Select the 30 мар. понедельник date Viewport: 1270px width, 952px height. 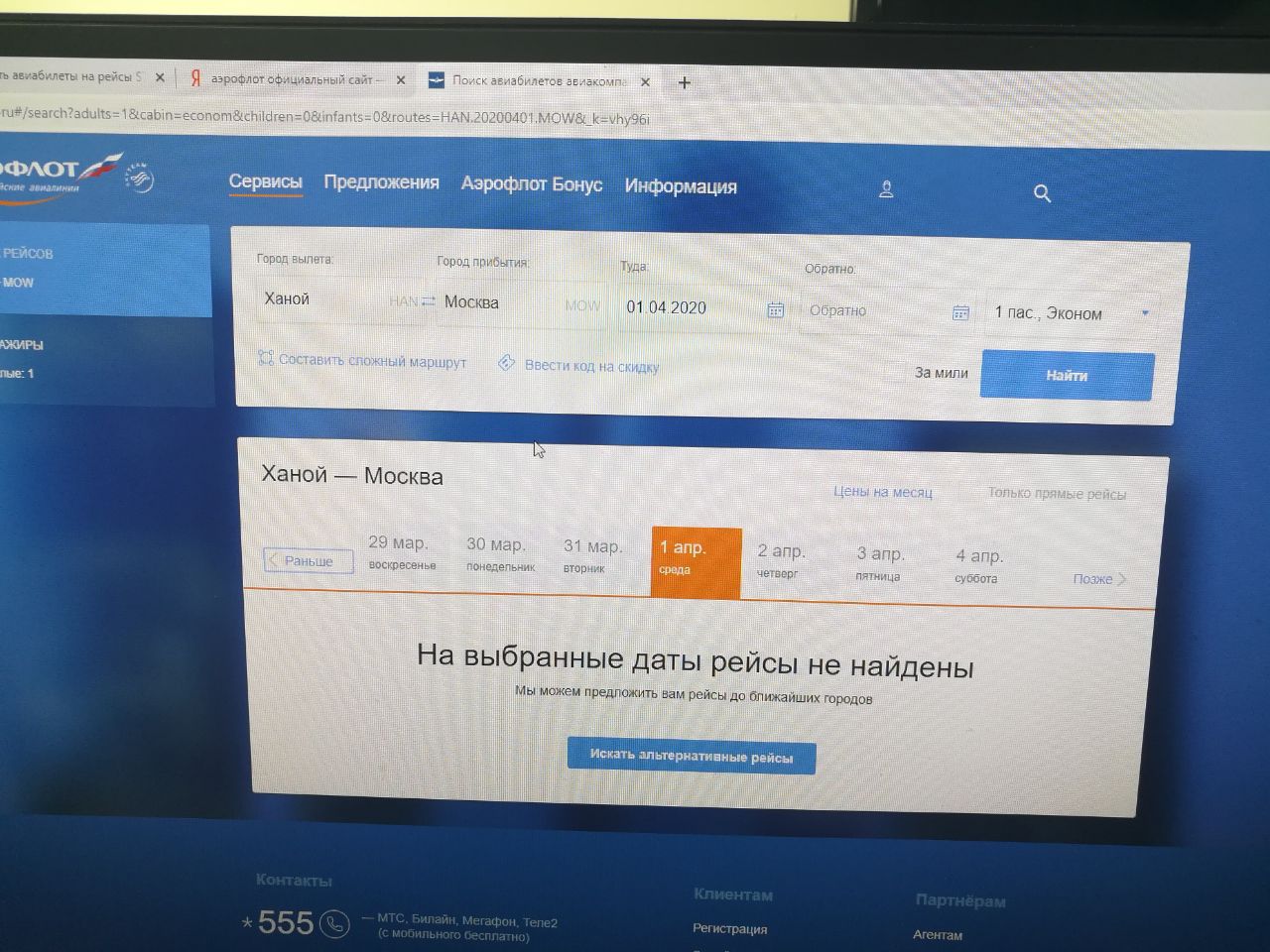click(500, 554)
